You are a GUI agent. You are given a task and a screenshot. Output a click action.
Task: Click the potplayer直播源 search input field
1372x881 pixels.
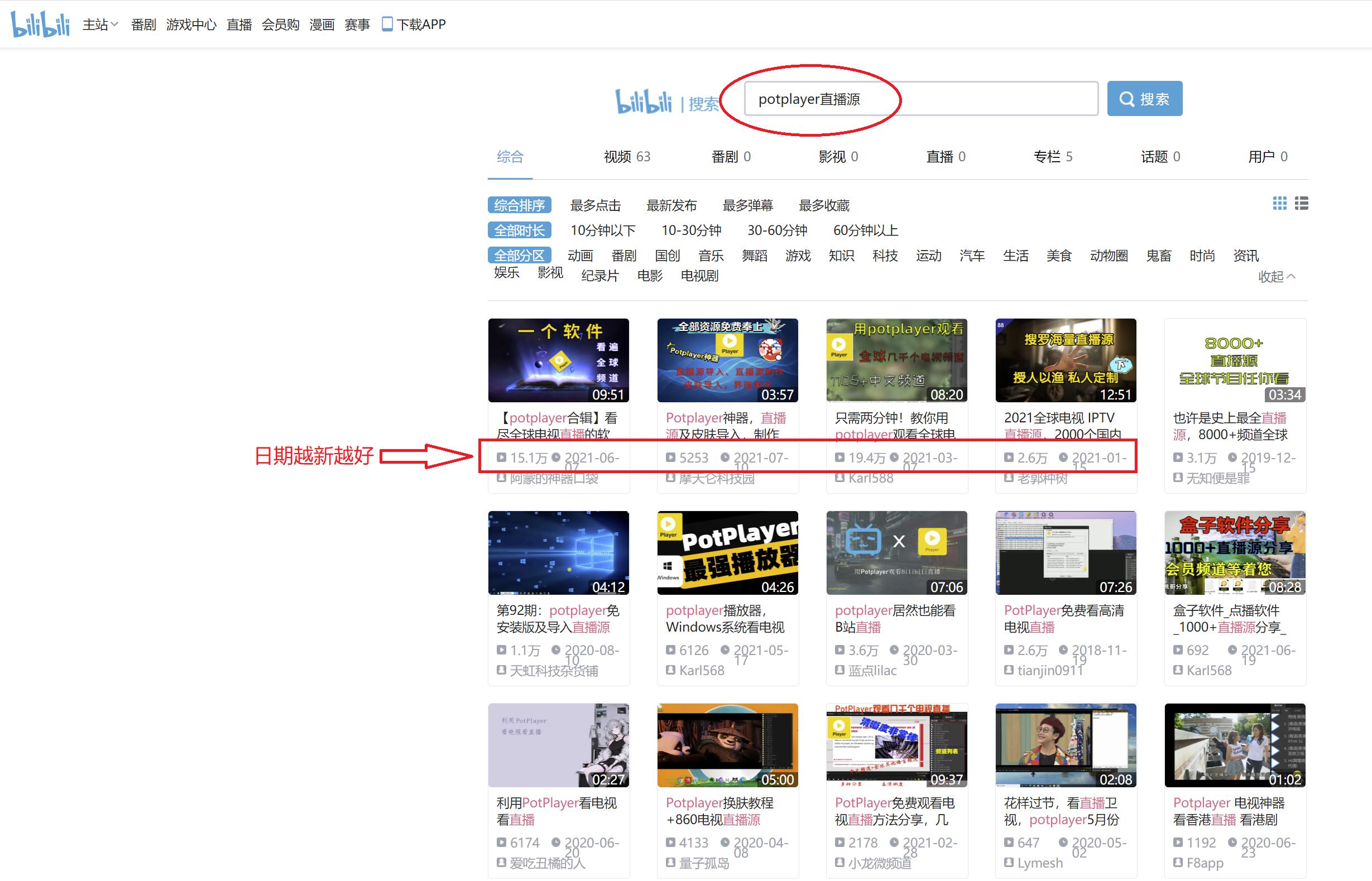[x=920, y=99]
